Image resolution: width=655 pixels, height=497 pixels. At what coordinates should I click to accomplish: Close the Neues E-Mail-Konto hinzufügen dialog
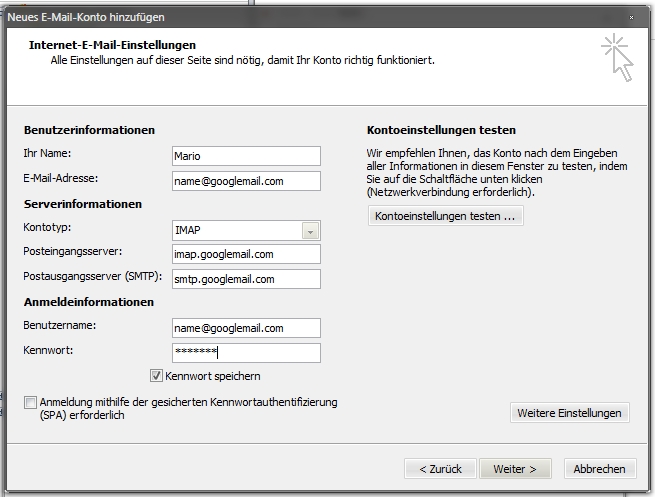630,17
